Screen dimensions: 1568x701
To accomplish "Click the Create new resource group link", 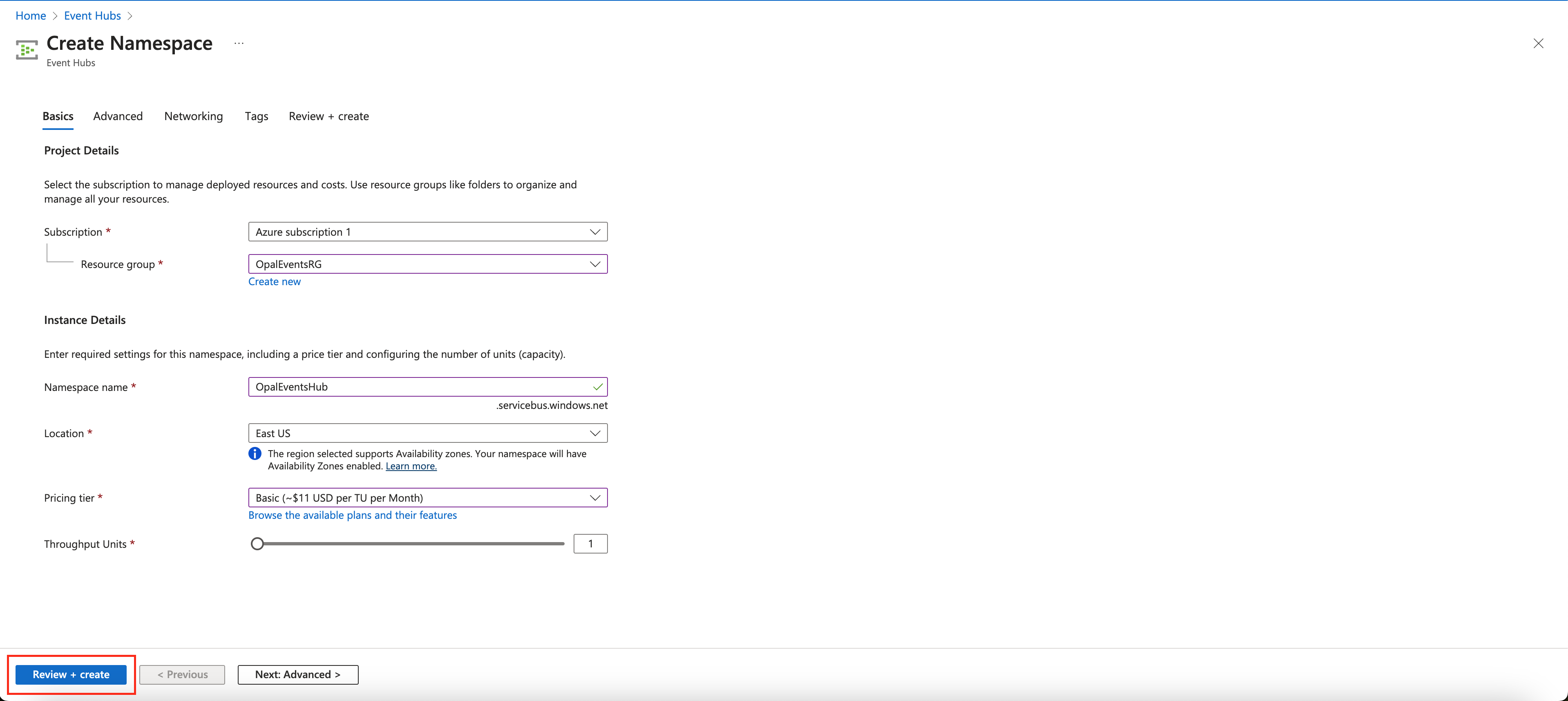I will (275, 282).
